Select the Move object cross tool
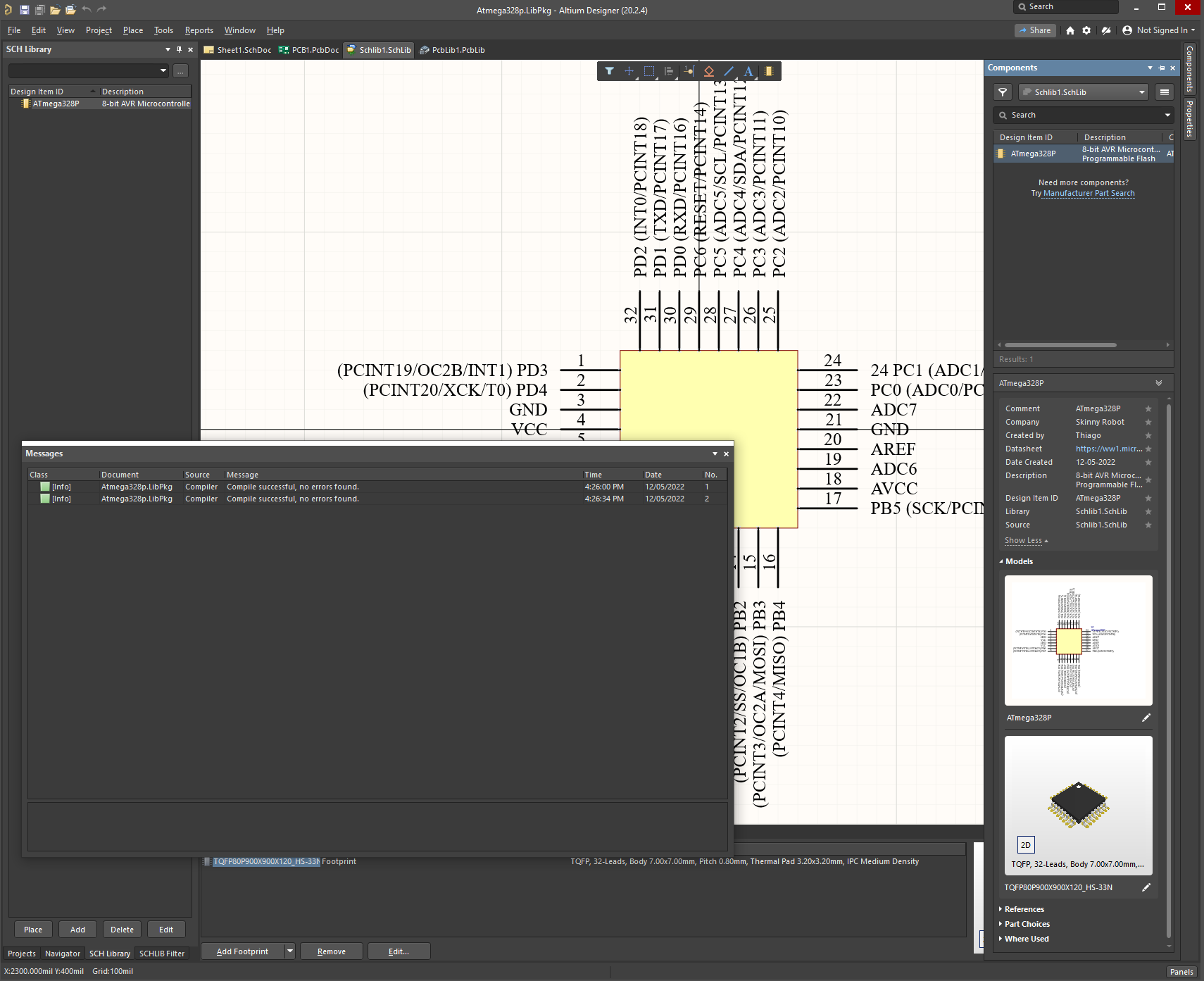This screenshot has width=1204, height=981. pyautogui.click(x=629, y=71)
